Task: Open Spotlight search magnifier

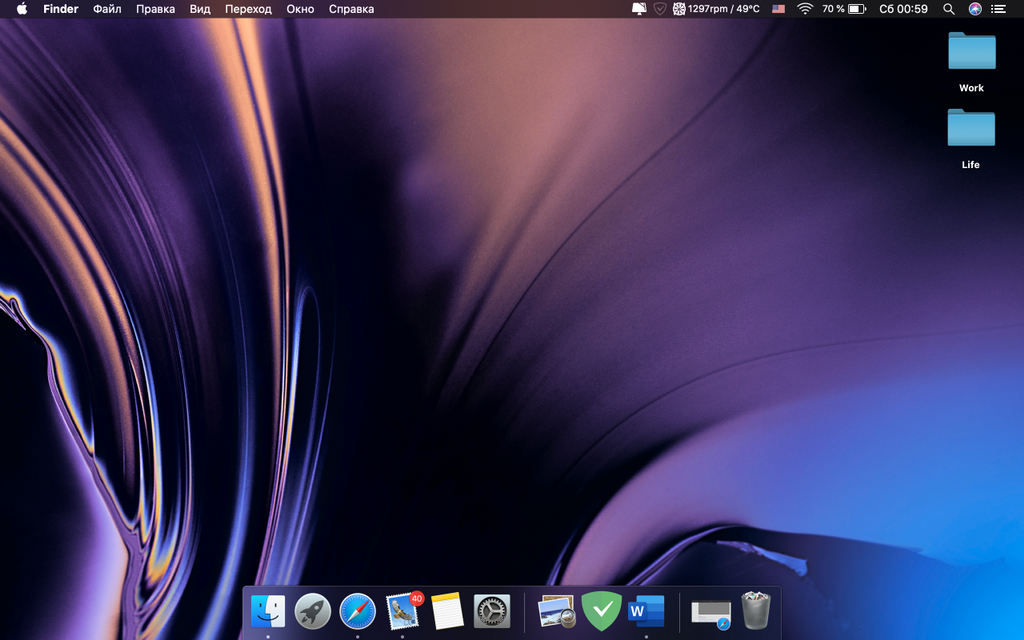Action: [x=949, y=9]
